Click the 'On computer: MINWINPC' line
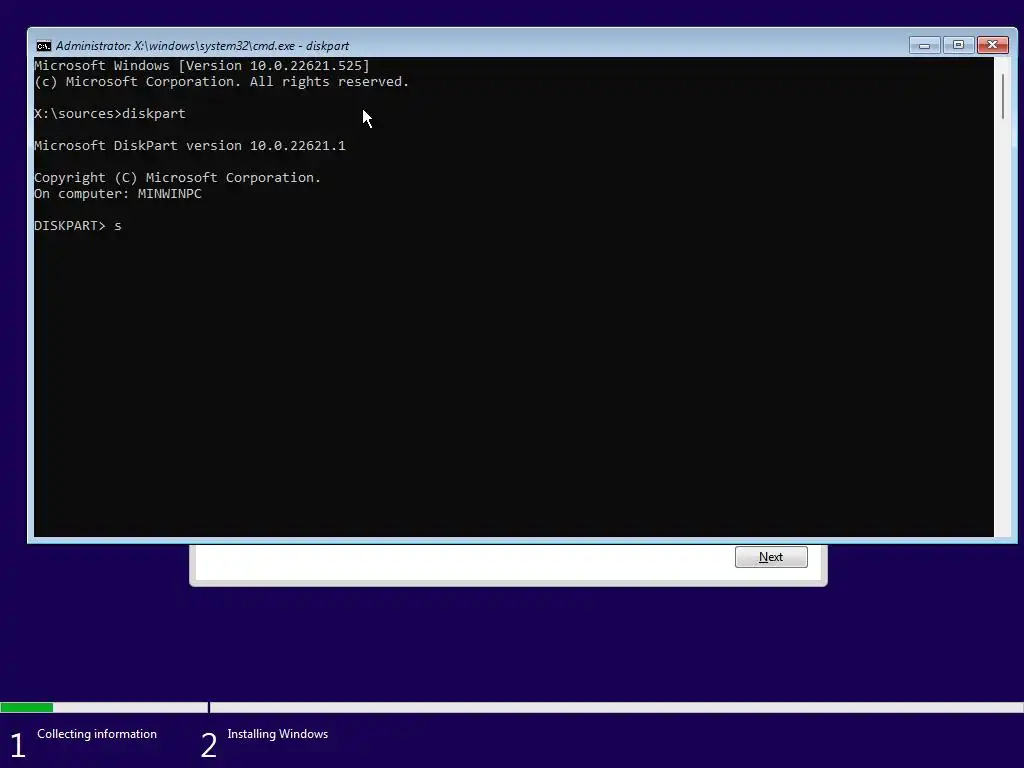 (x=118, y=193)
